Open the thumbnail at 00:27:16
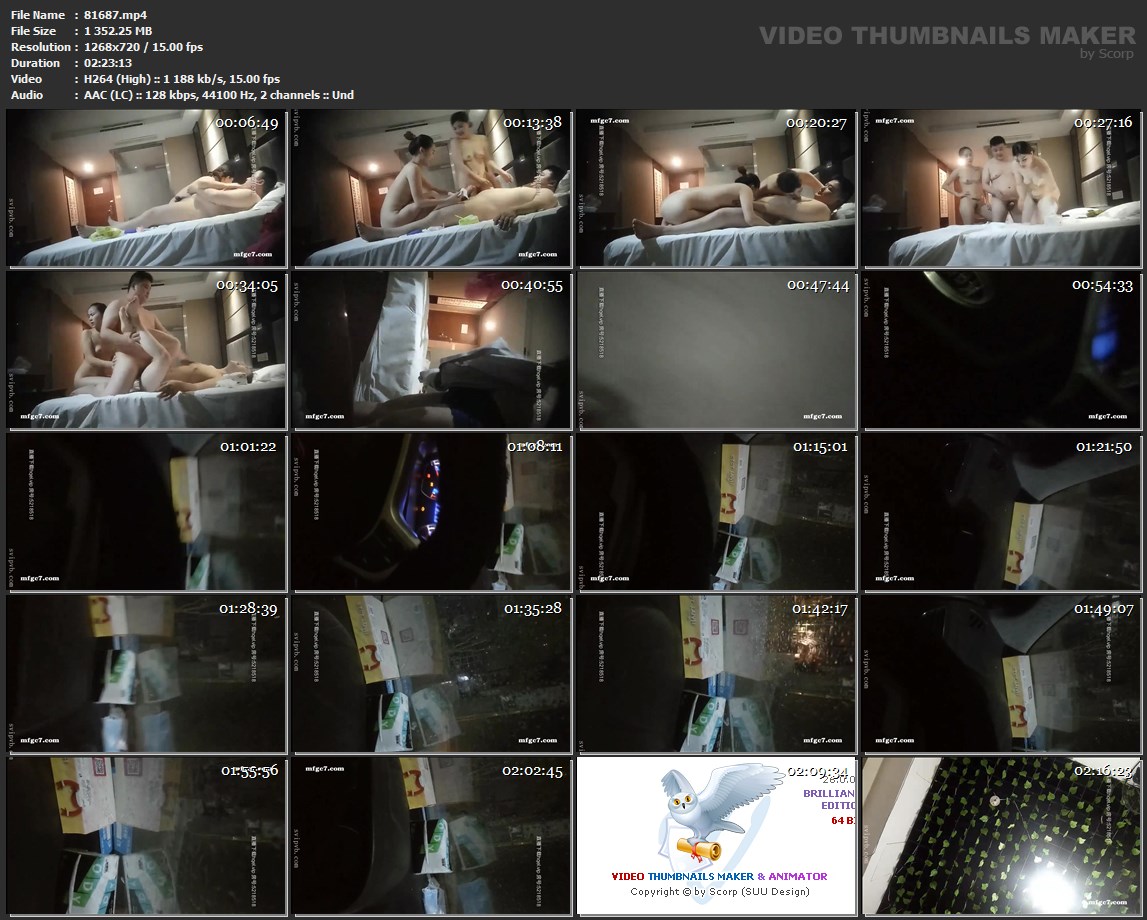The height and width of the screenshot is (920, 1147). 1001,188
